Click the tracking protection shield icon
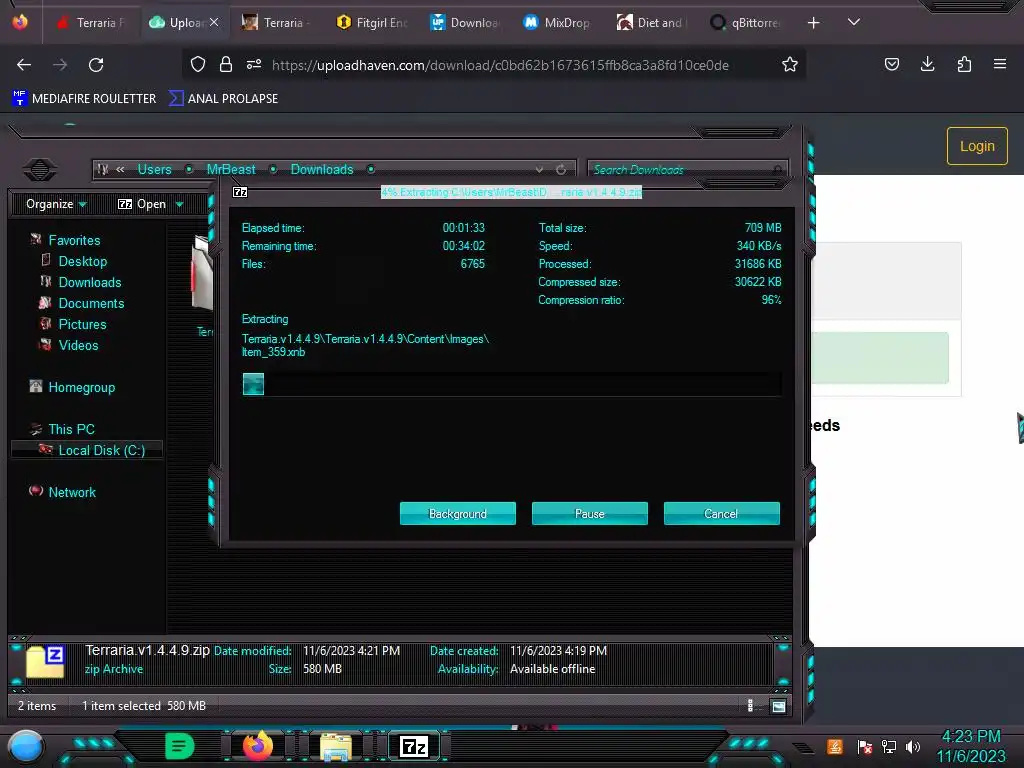The image size is (1024, 768). (198, 65)
